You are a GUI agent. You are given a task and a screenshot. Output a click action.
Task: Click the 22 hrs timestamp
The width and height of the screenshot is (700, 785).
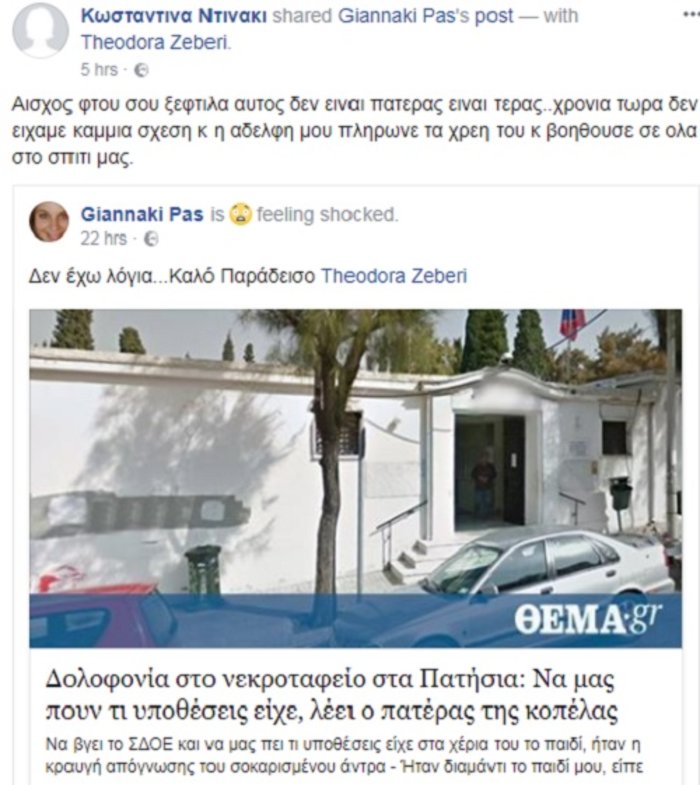pos(104,238)
